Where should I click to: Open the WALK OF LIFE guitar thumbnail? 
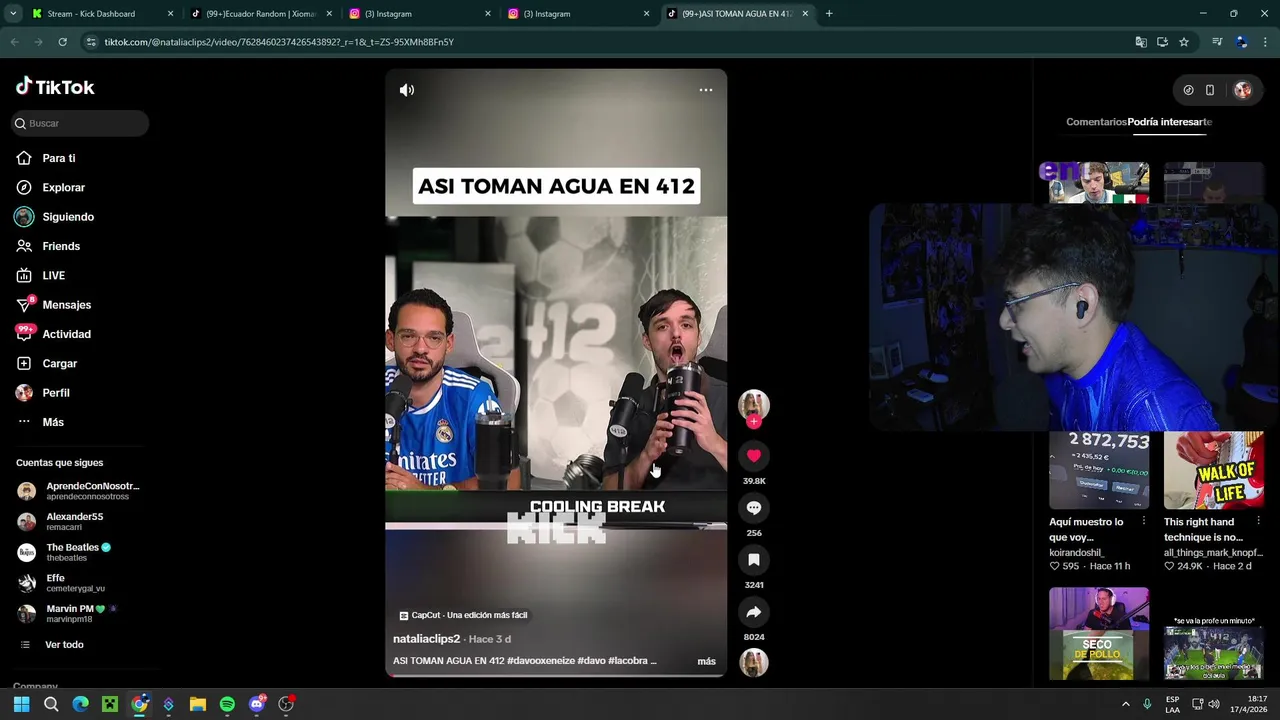tap(1213, 470)
